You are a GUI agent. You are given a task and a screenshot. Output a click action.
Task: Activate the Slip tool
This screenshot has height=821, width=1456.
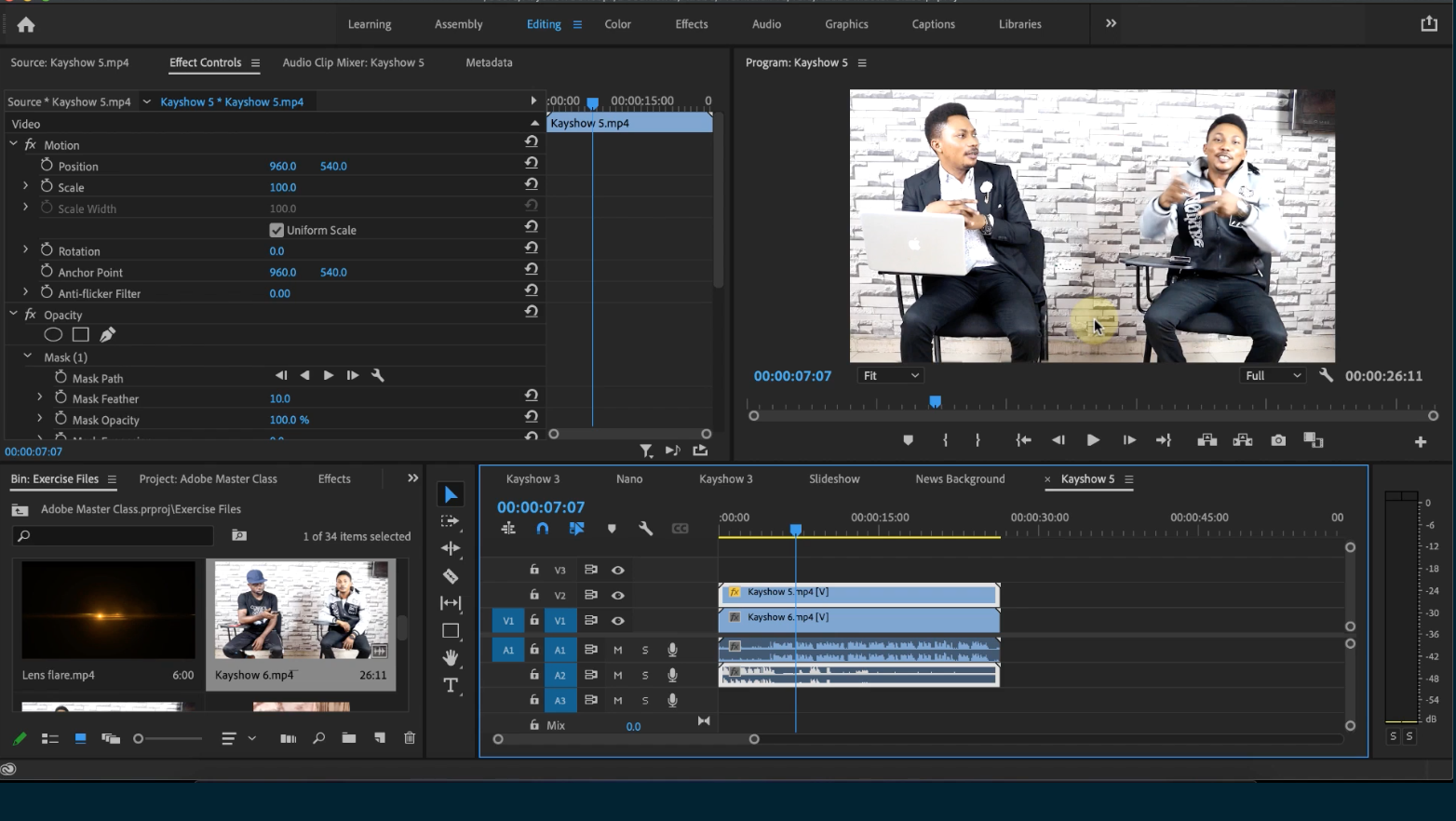click(x=451, y=603)
